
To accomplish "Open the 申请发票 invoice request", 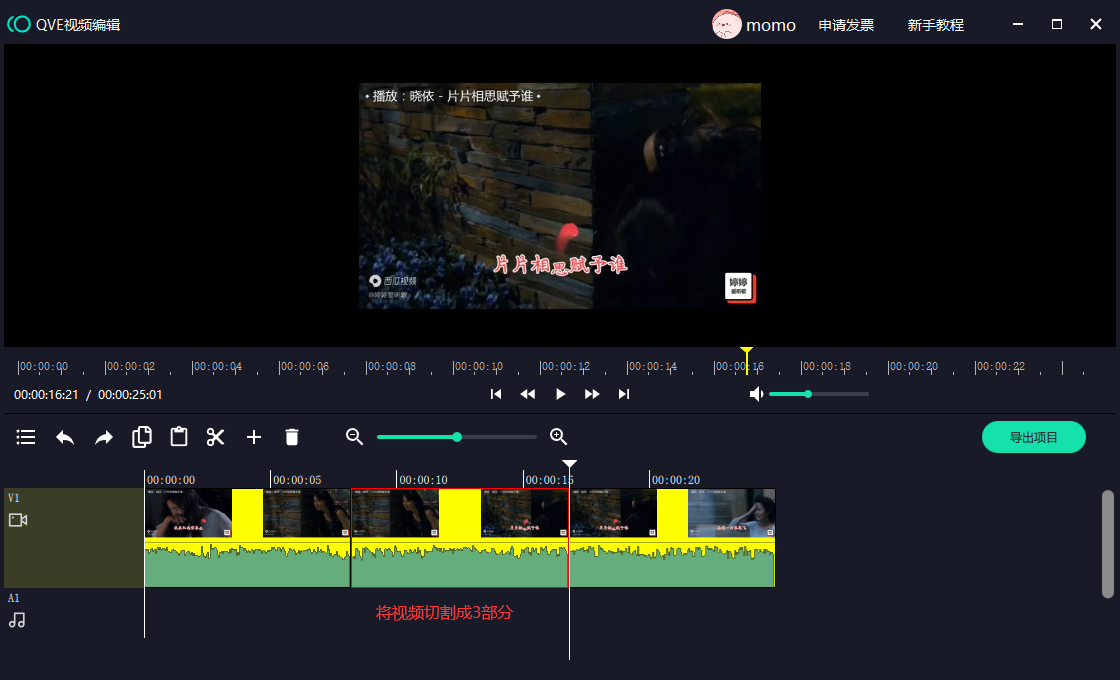I will click(846, 25).
